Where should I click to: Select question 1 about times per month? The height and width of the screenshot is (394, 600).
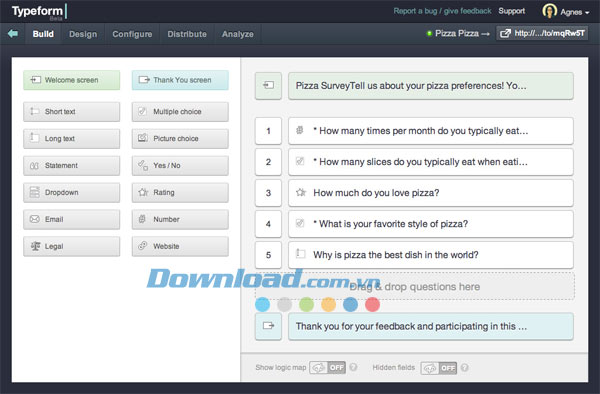tap(431, 131)
